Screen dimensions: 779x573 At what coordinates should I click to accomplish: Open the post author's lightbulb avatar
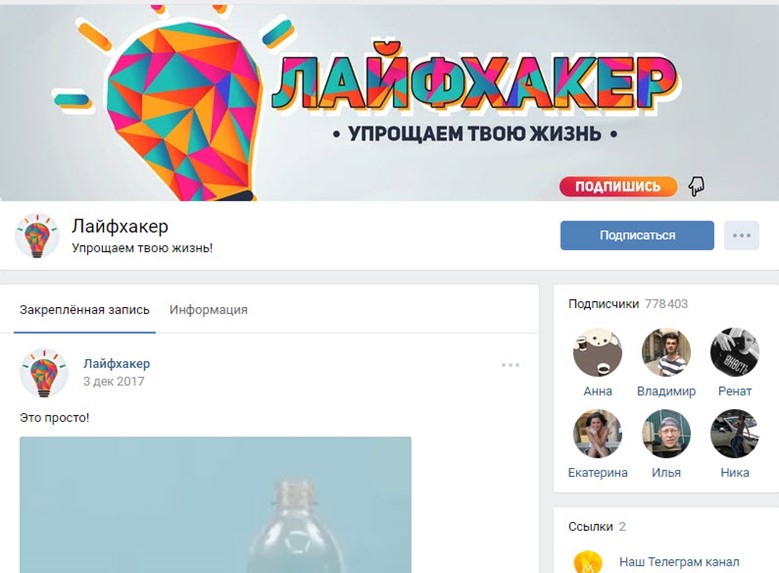(44, 373)
